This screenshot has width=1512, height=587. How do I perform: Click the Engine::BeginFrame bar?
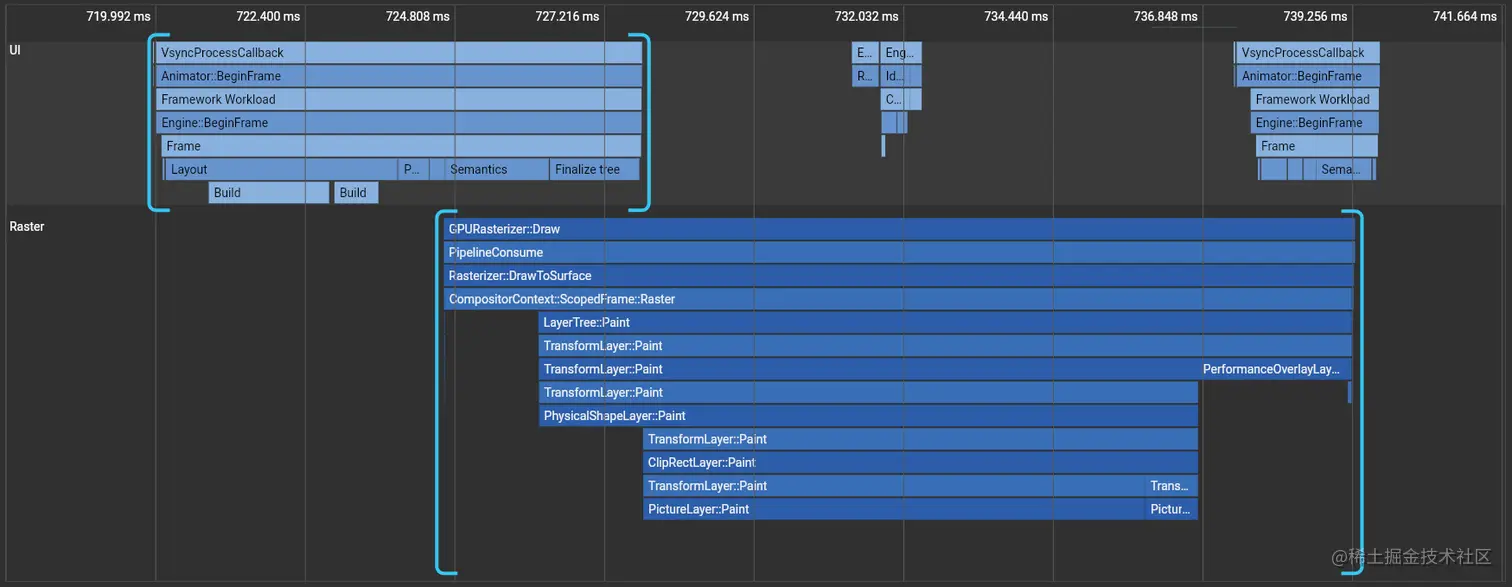click(213, 122)
